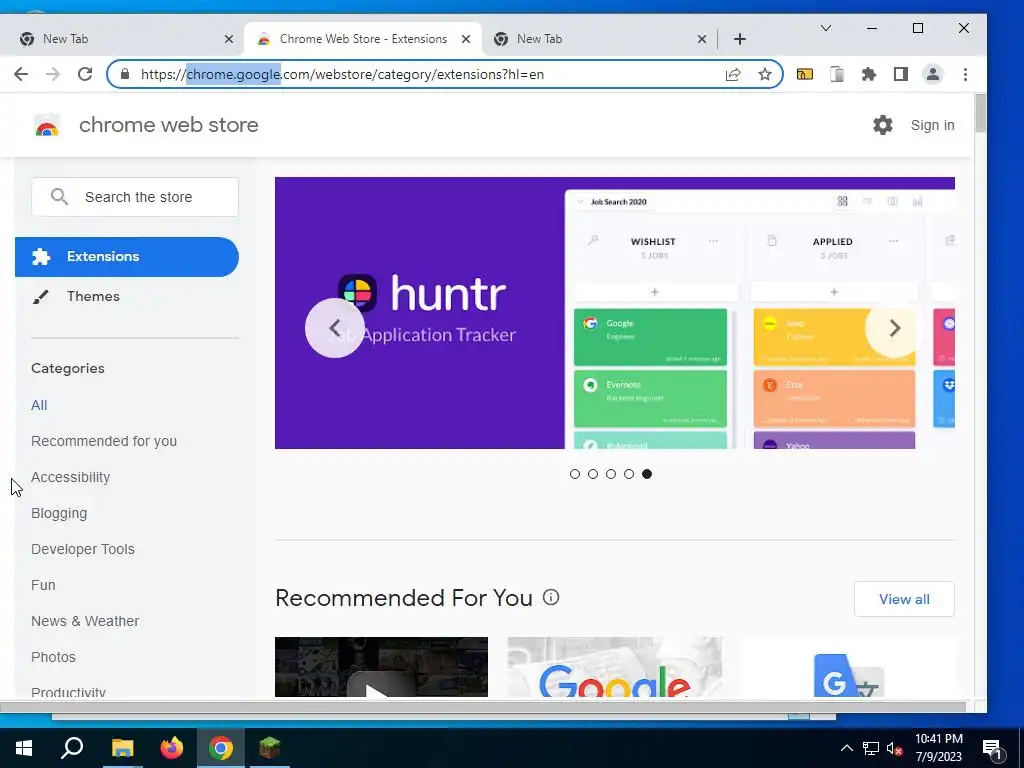The image size is (1024, 768).
Task: Focus the Search the store field
Action: [135, 197]
